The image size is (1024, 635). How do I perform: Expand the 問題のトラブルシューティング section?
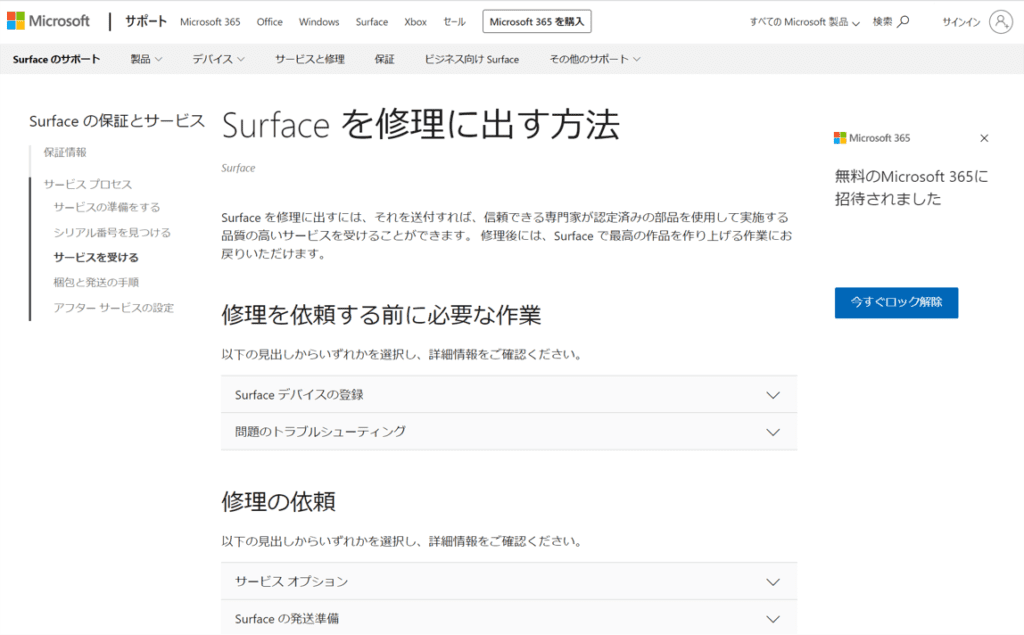pos(509,431)
